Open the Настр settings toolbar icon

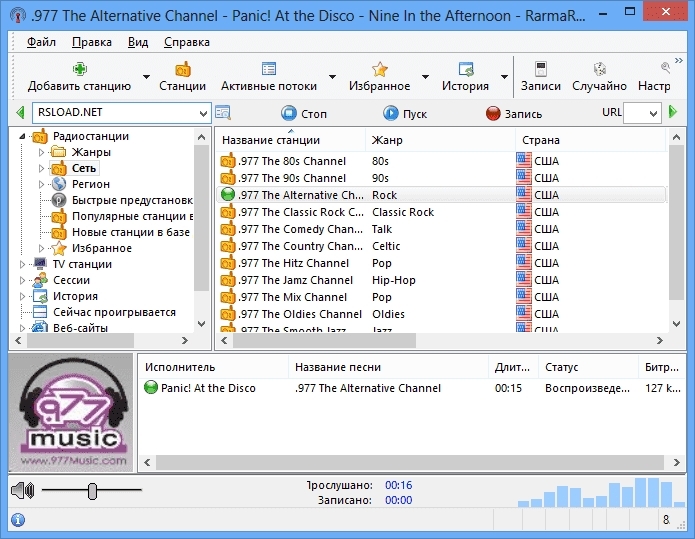tap(665, 68)
